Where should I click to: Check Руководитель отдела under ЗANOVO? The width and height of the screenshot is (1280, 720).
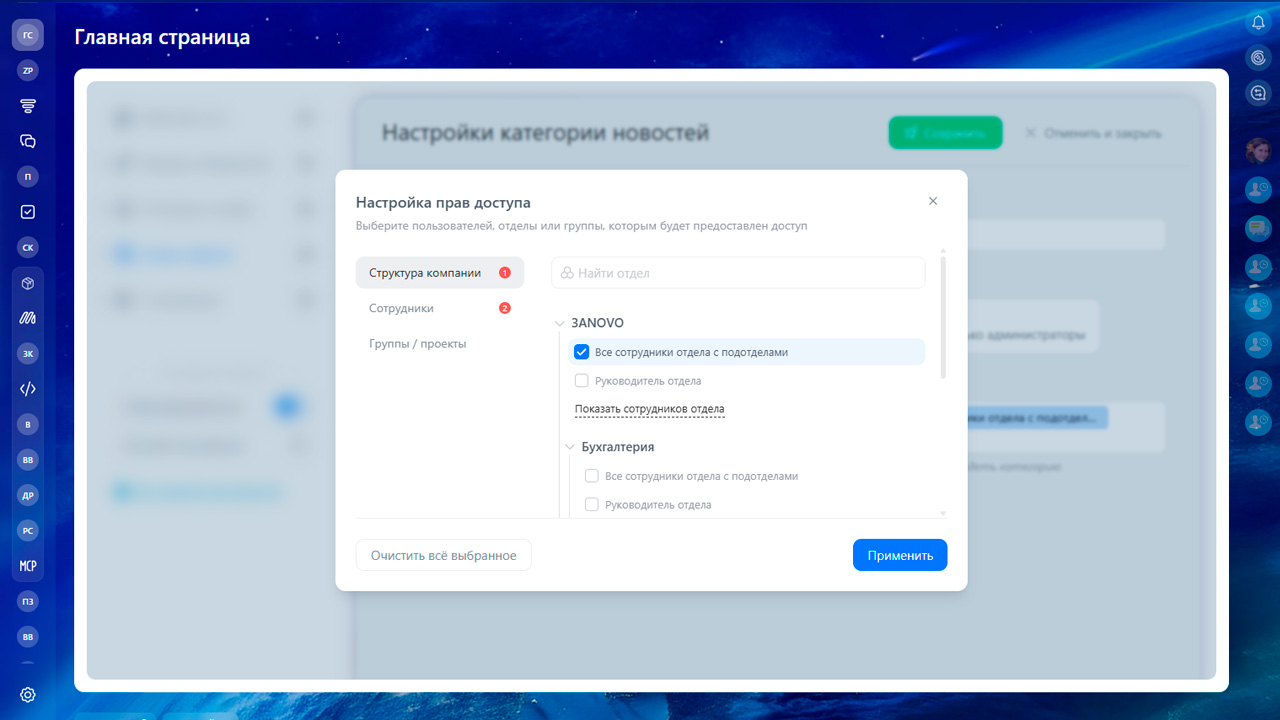[582, 381]
